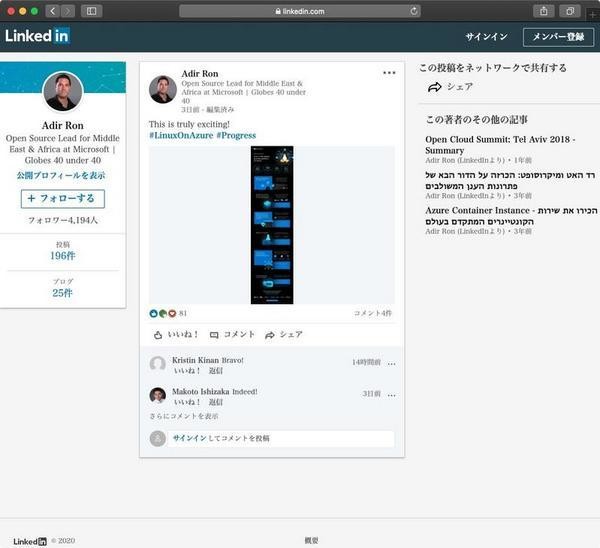Click grey avatar beside comment input

[158, 439]
